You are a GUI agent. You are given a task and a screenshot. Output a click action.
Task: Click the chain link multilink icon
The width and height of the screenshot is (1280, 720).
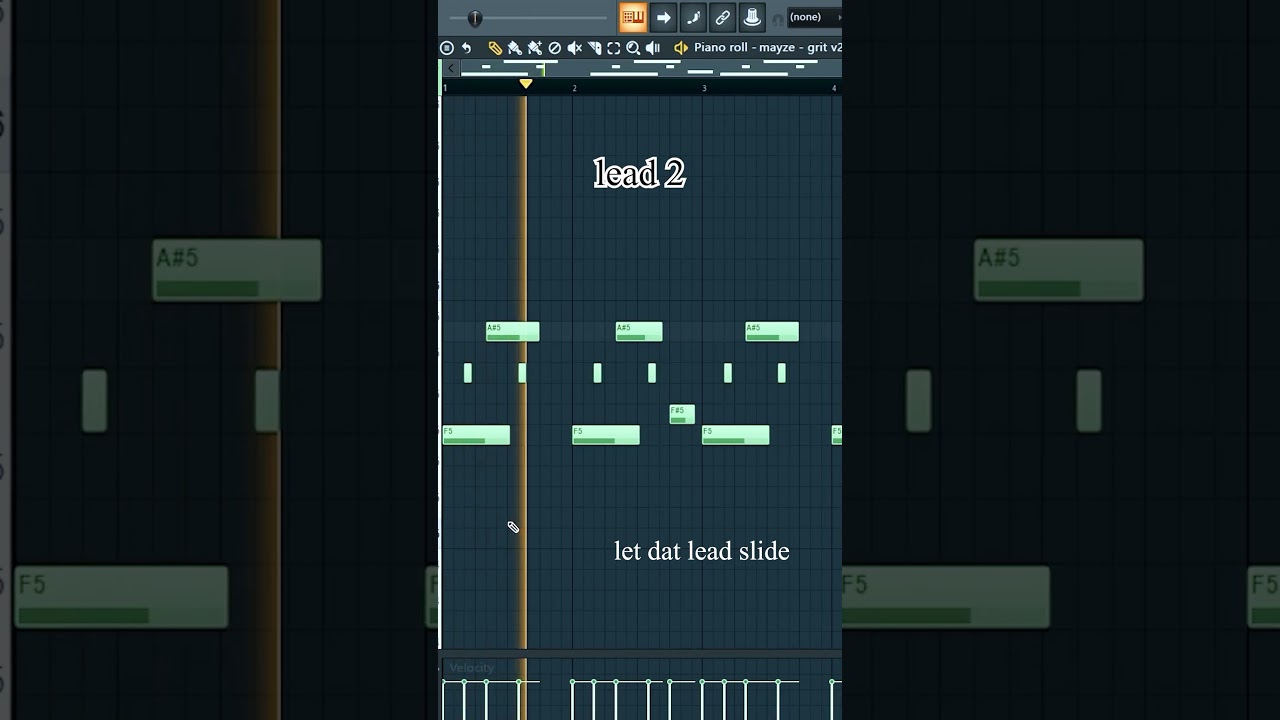(x=723, y=17)
